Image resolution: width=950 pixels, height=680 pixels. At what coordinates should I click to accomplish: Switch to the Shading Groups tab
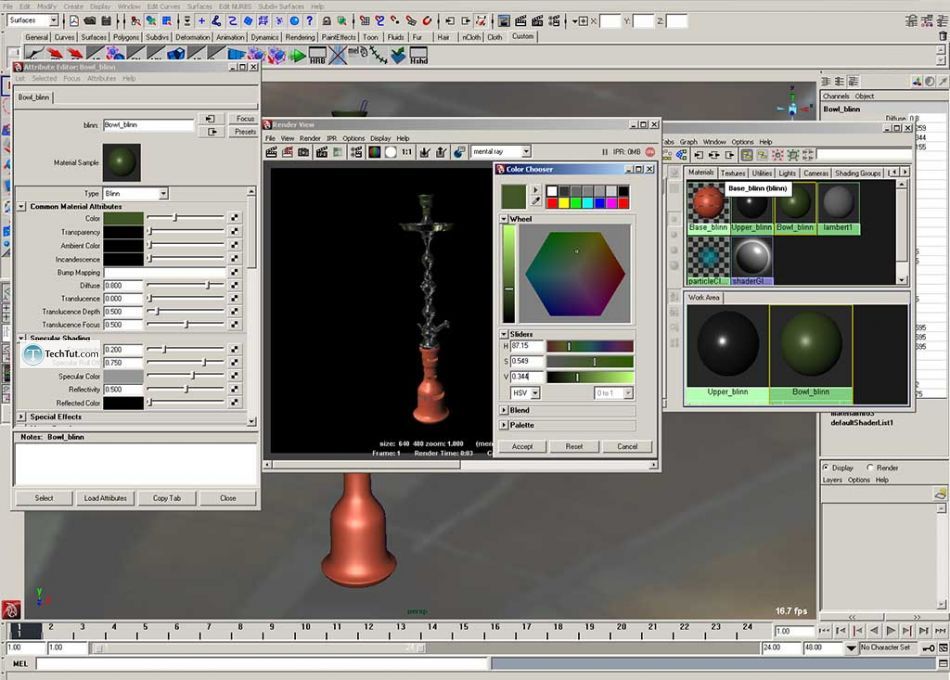pyautogui.click(x=857, y=173)
